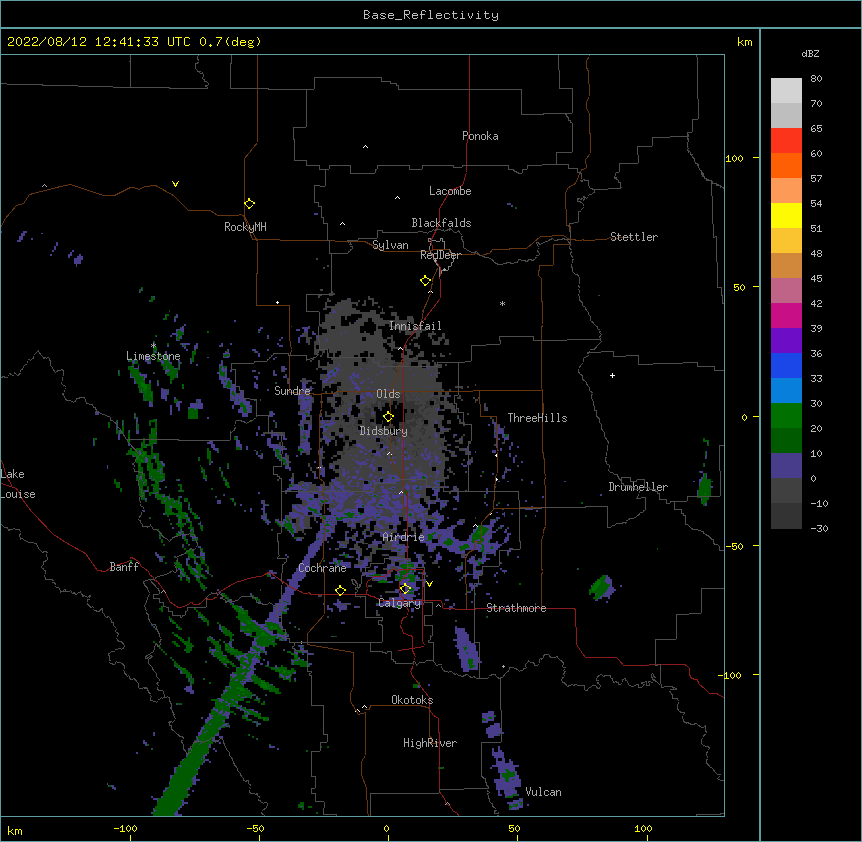The image size is (862, 842).
Task: Click the Cochrane town label
Action: coord(323,568)
